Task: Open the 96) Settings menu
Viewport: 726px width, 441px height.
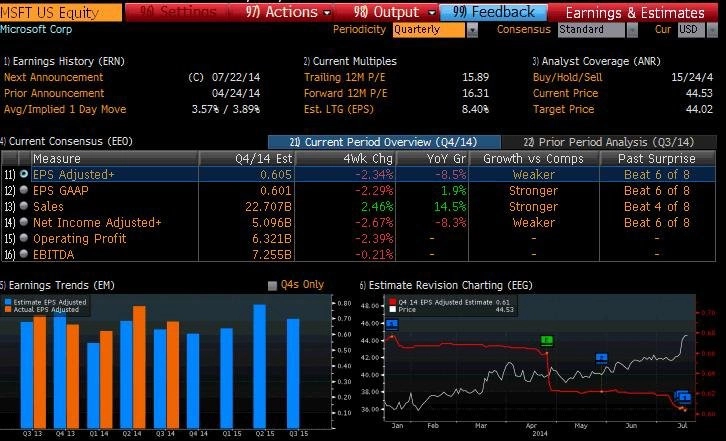Action: tap(178, 12)
